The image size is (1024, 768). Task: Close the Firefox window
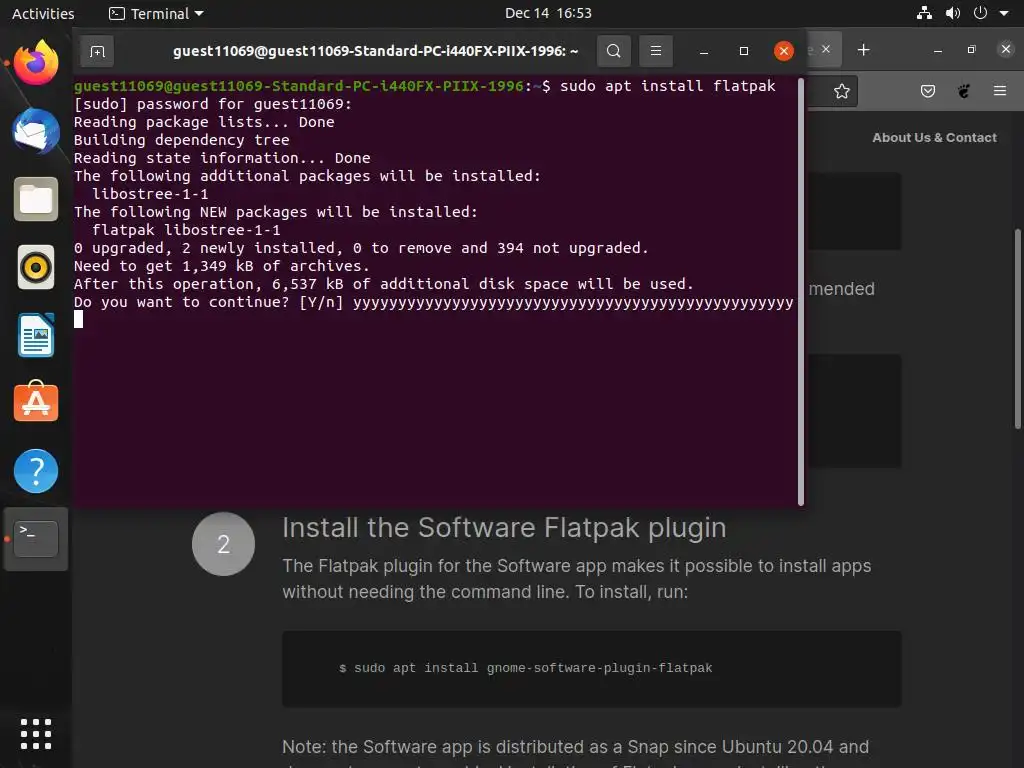coord(1006,49)
